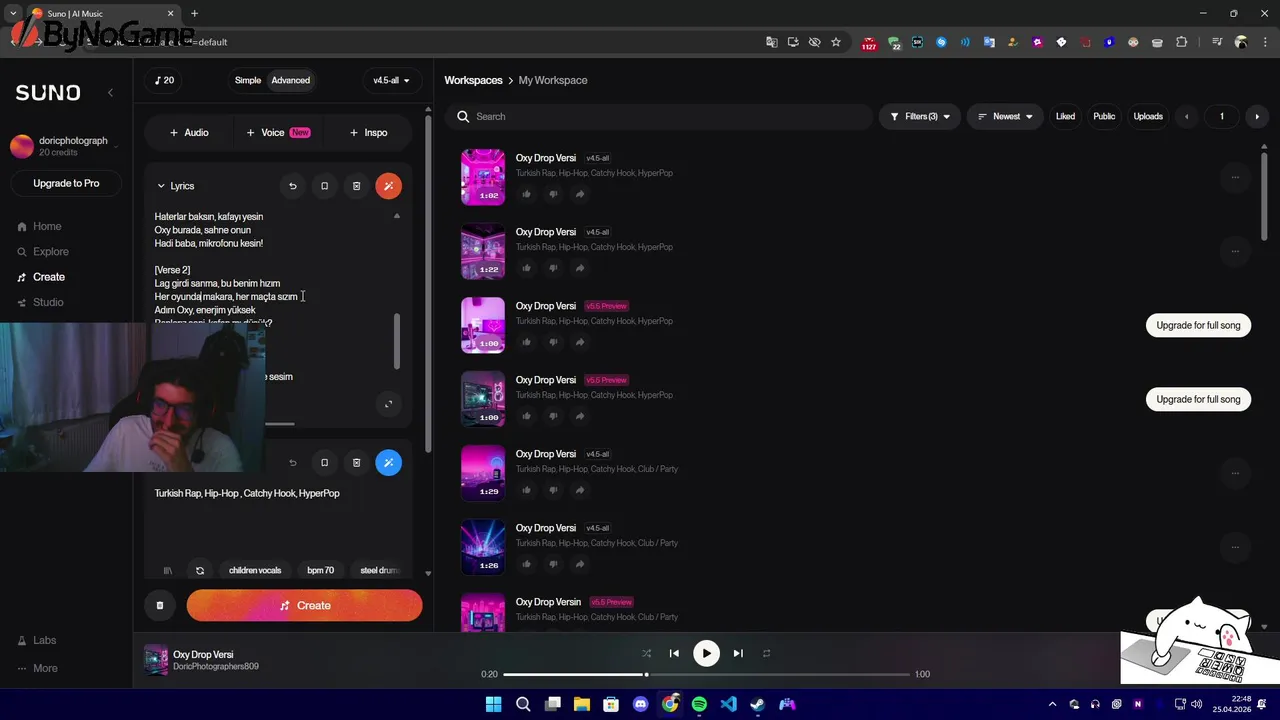Expand the lyrics editor to full size
Image resolution: width=1280 pixels, height=720 pixels.
[388, 404]
